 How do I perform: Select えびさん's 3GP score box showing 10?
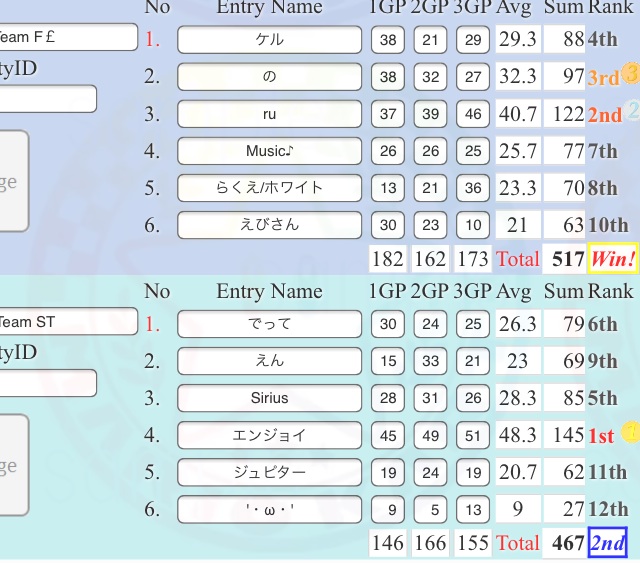(473, 225)
